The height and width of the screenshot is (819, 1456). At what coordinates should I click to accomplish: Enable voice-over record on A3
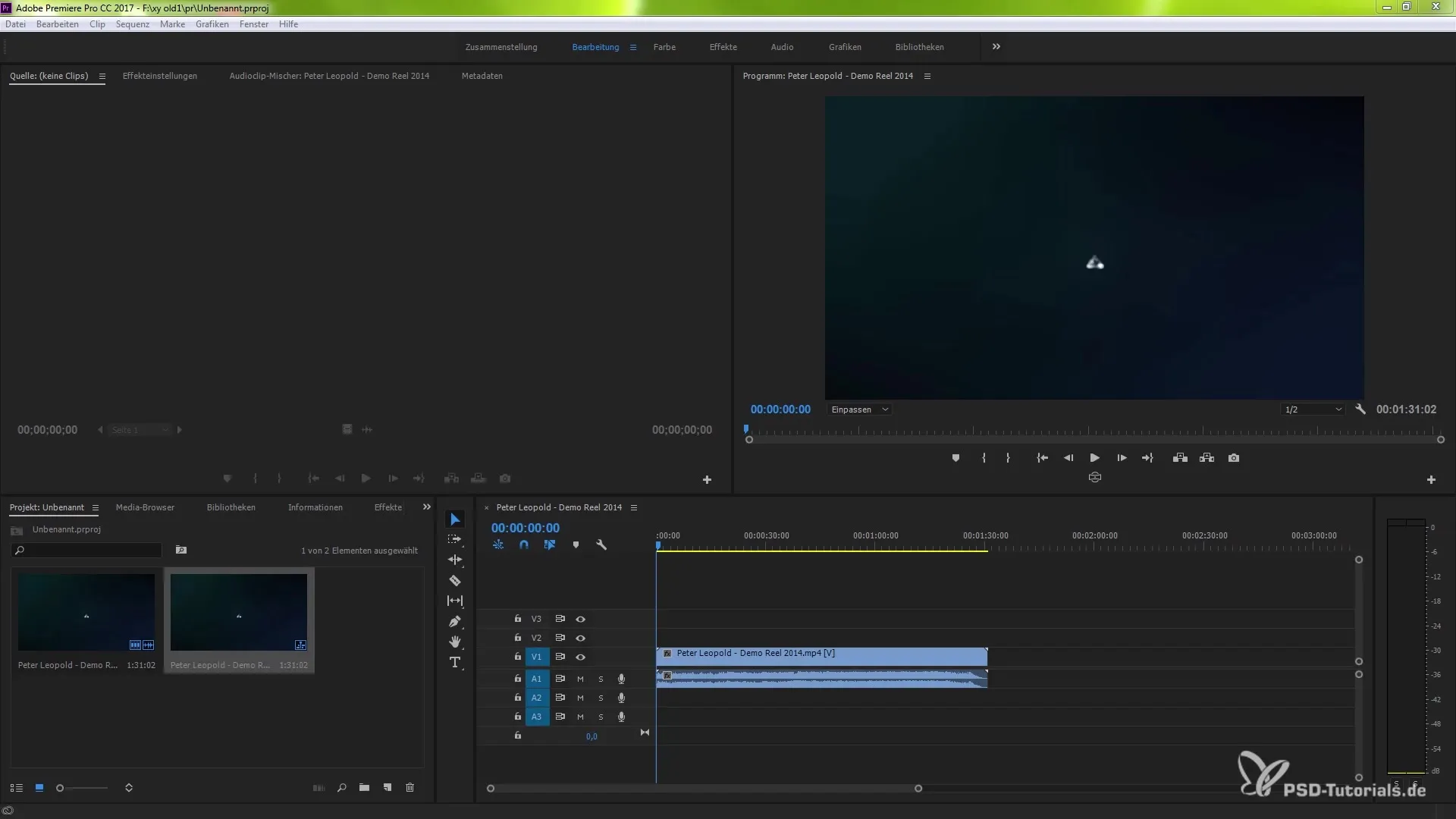click(x=621, y=717)
